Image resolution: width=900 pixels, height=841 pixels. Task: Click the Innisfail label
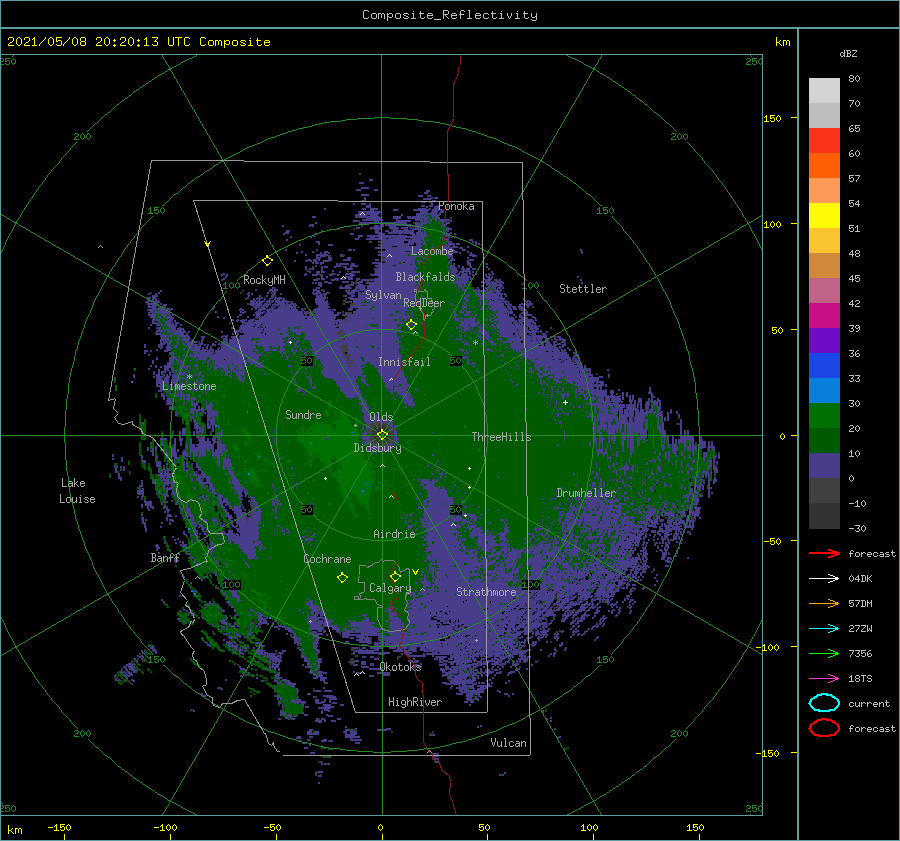404,362
